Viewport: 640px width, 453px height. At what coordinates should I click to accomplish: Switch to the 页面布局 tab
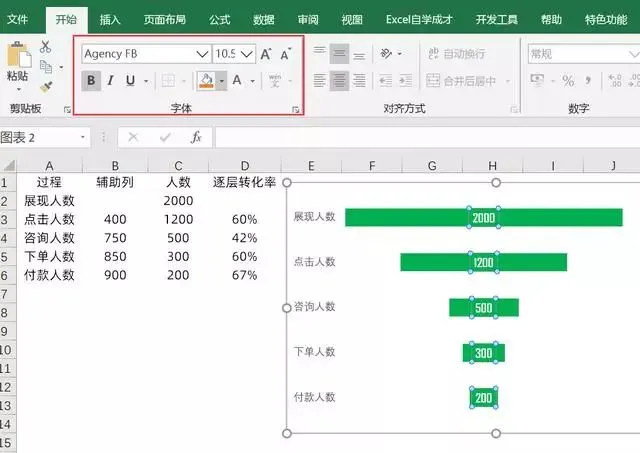[x=165, y=19]
